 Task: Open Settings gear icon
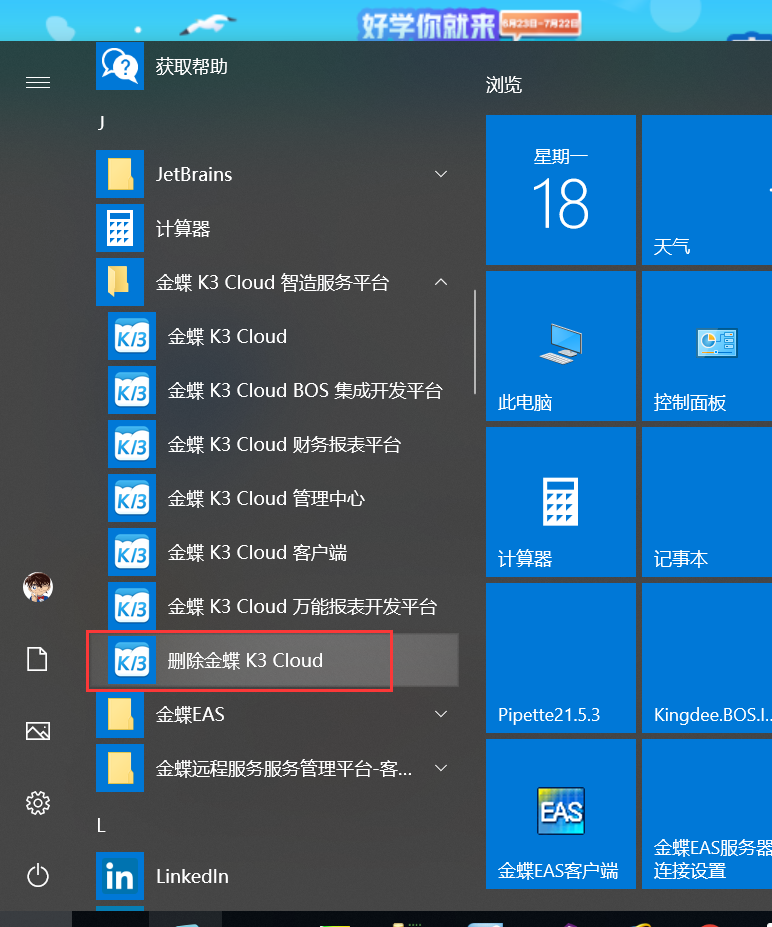[38, 803]
